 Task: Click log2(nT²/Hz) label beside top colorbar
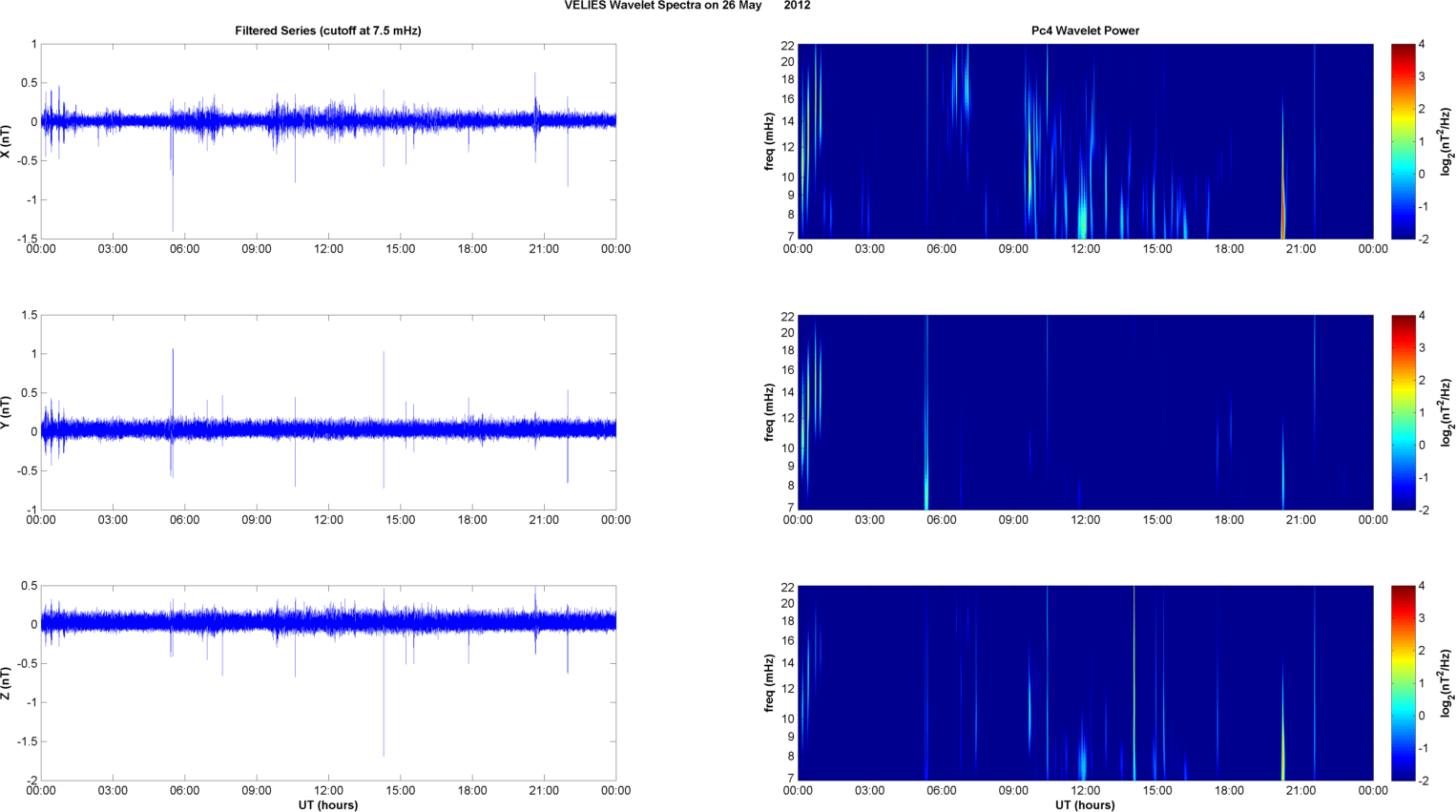[1446, 141]
